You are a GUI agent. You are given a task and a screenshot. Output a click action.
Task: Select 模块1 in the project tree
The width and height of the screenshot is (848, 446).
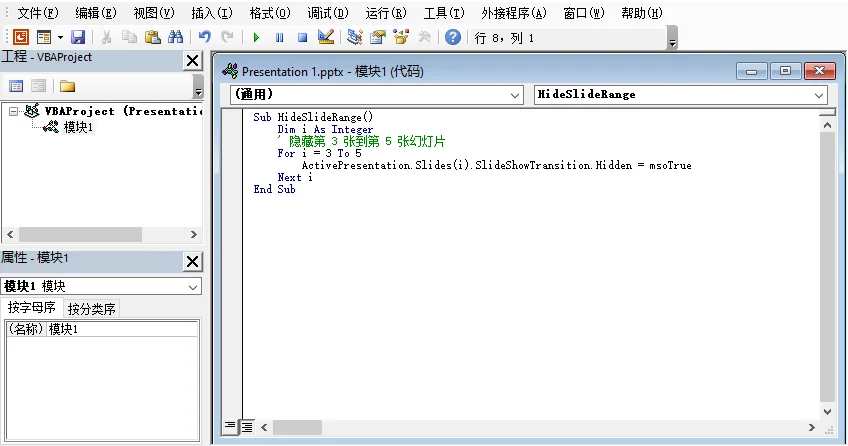[78, 128]
